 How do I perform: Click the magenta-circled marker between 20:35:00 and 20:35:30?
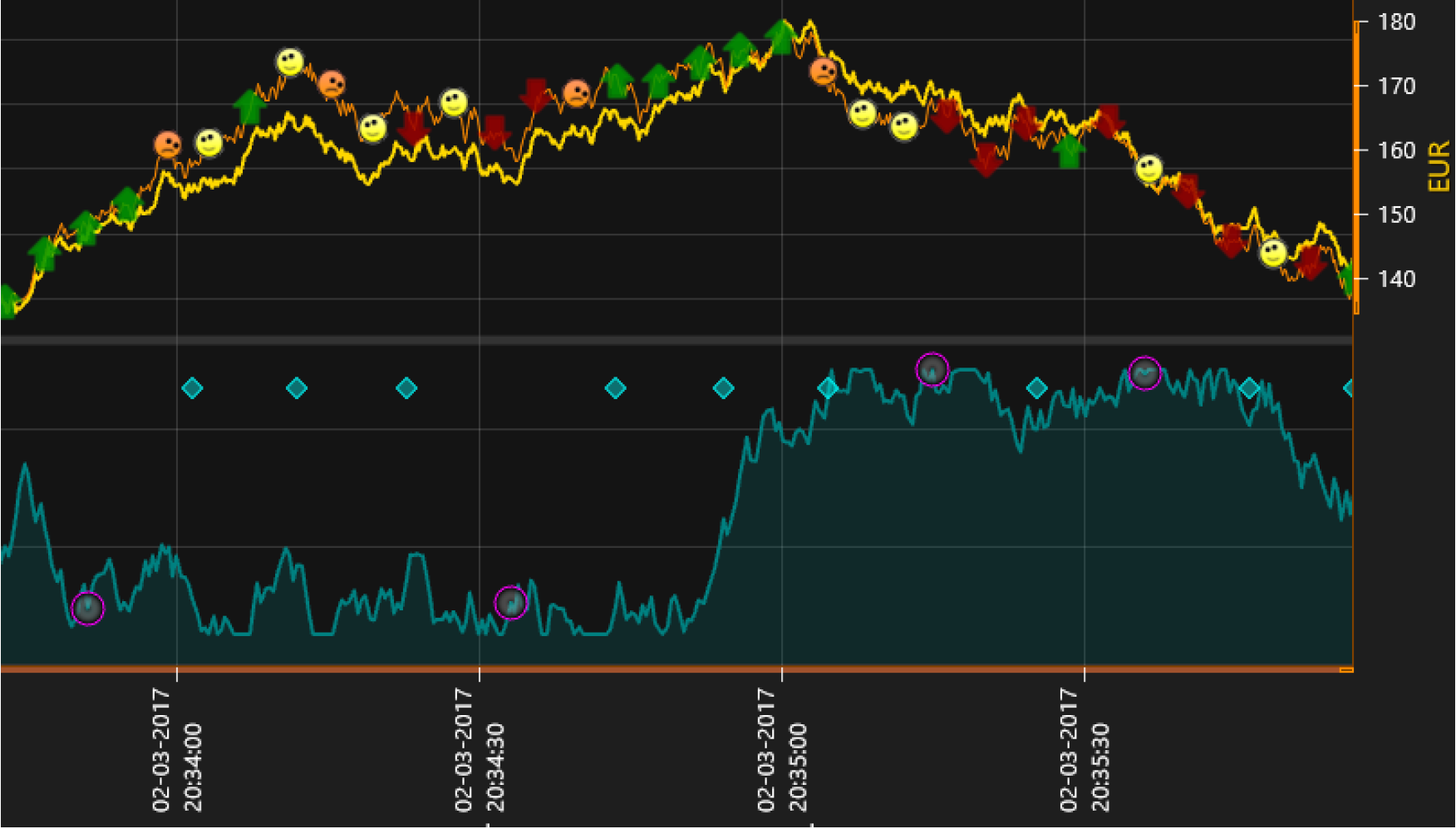pyautogui.click(x=932, y=370)
